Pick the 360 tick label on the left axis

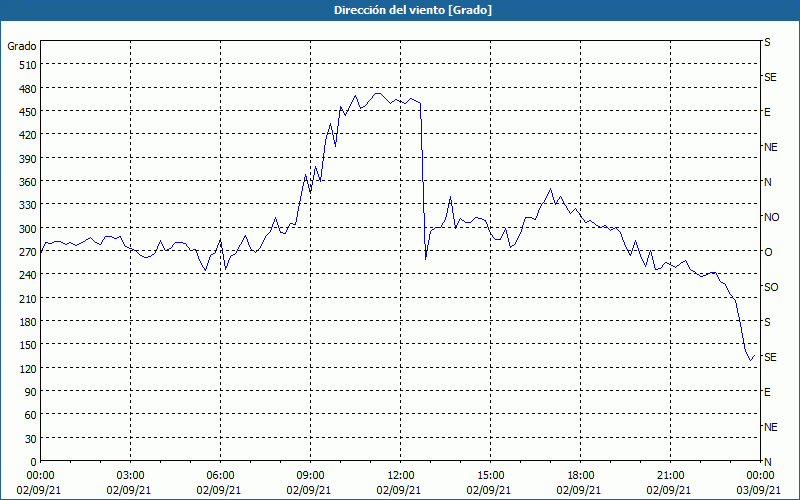pos(28,182)
